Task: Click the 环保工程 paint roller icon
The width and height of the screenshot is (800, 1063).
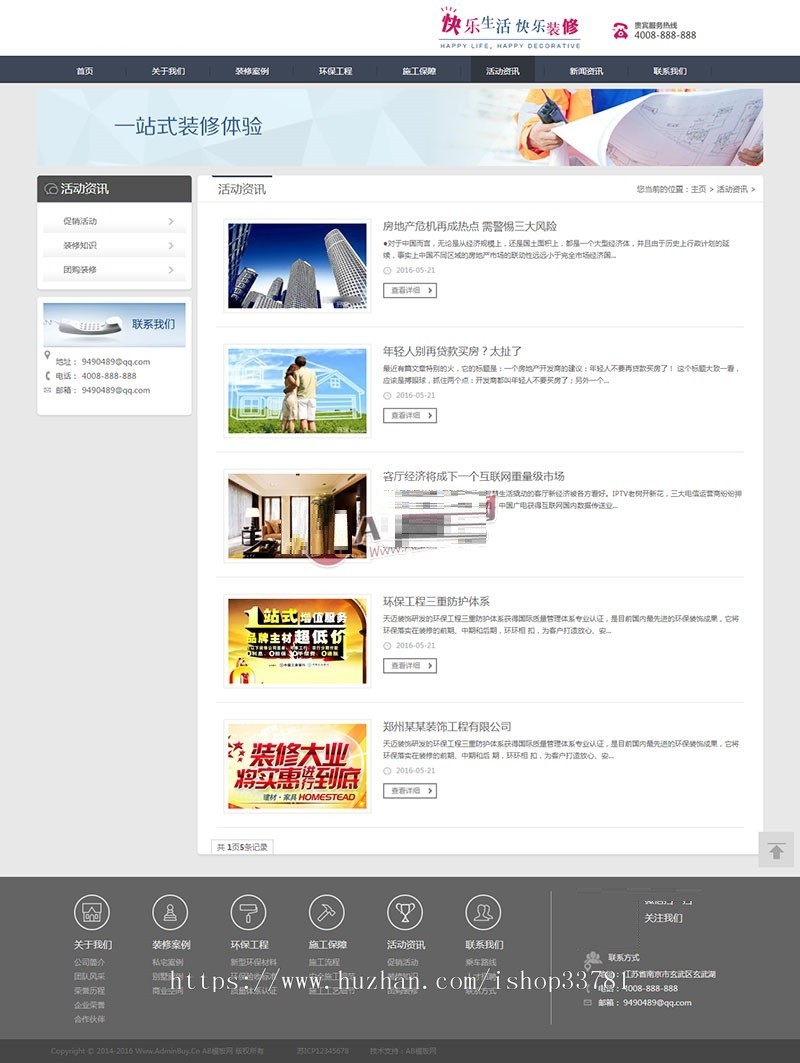Action: coord(249,912)
